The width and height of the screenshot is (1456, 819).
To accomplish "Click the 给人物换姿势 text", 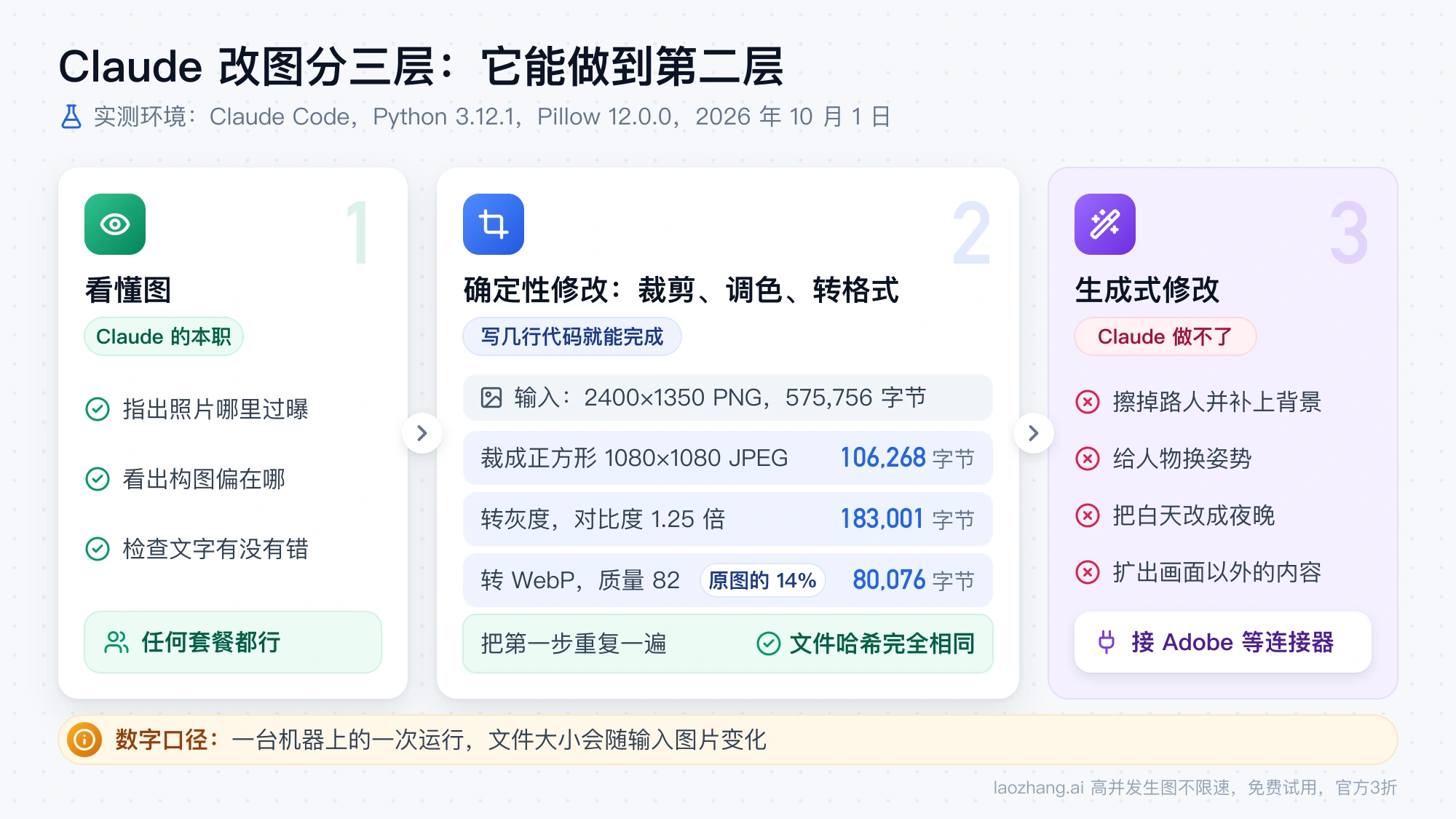I will click(x=1182, y=459).
